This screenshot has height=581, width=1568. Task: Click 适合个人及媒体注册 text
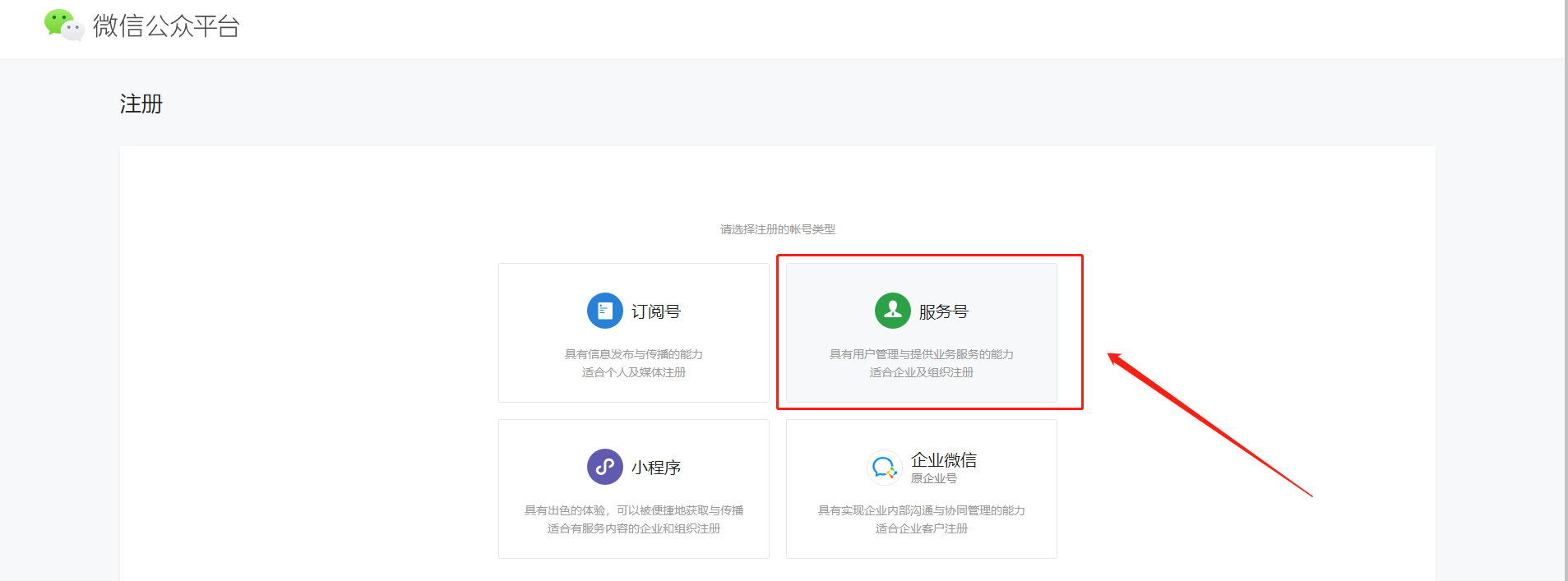click(x=634, y=372)
